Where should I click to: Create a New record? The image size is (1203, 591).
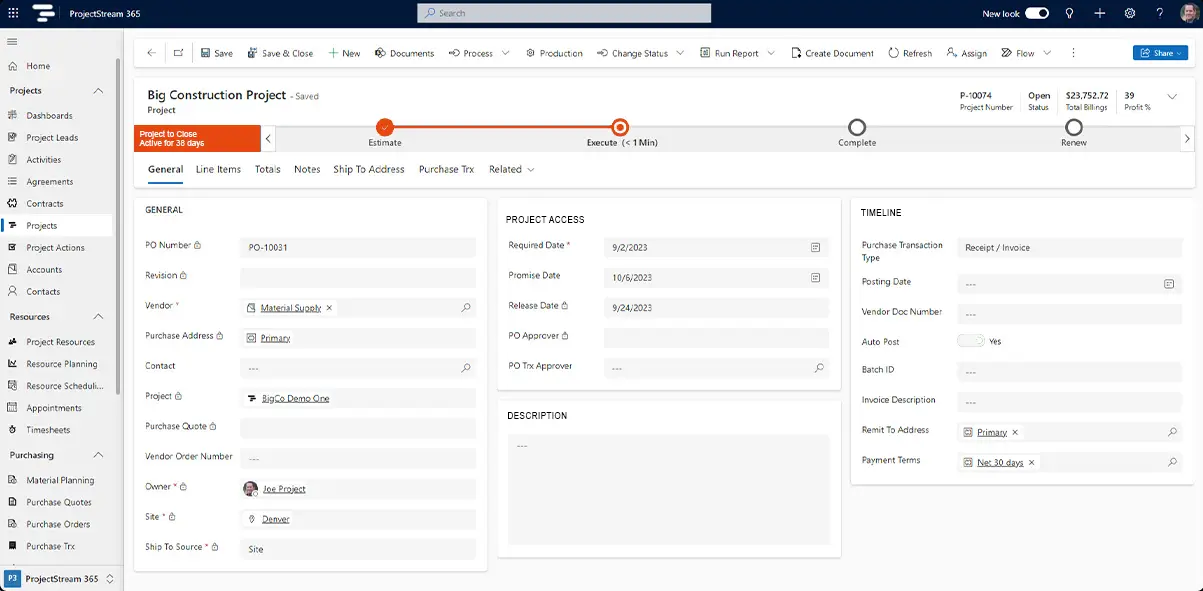pos(344,53)
